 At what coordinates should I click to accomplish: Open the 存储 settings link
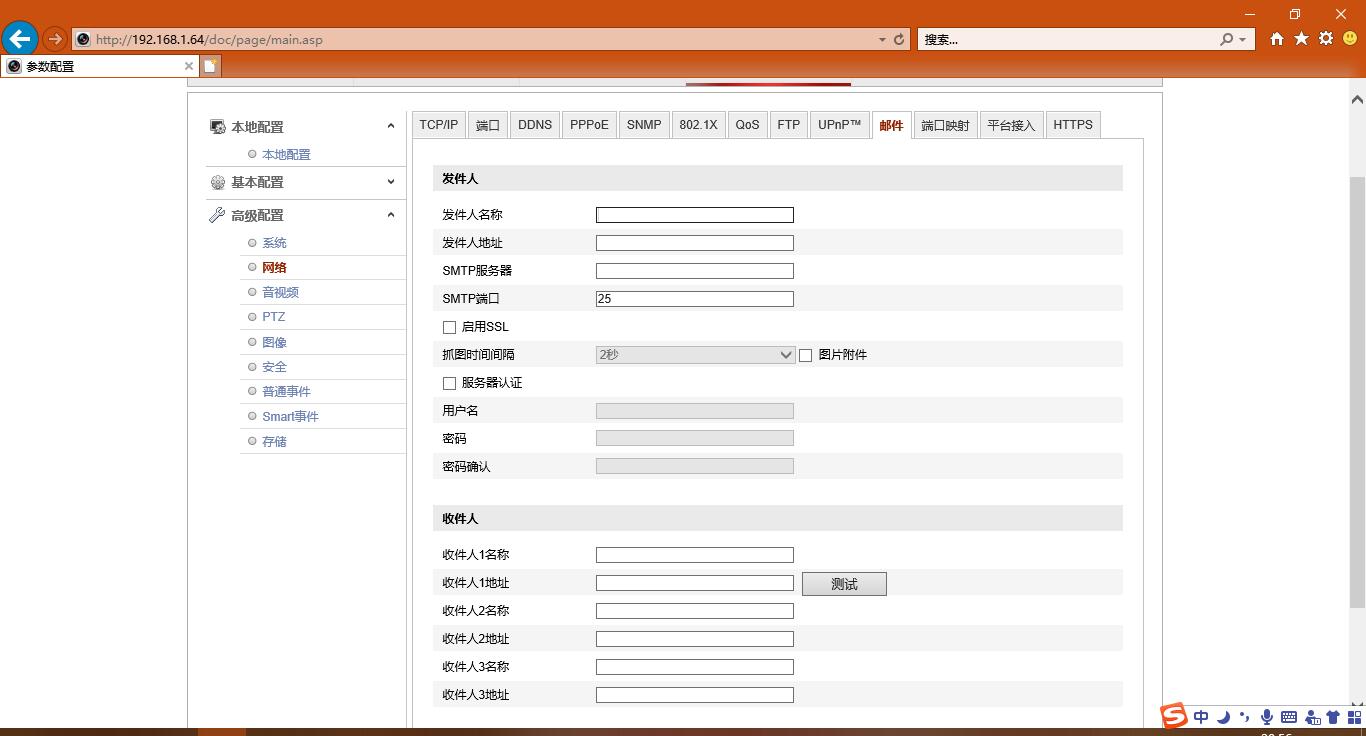274,441
